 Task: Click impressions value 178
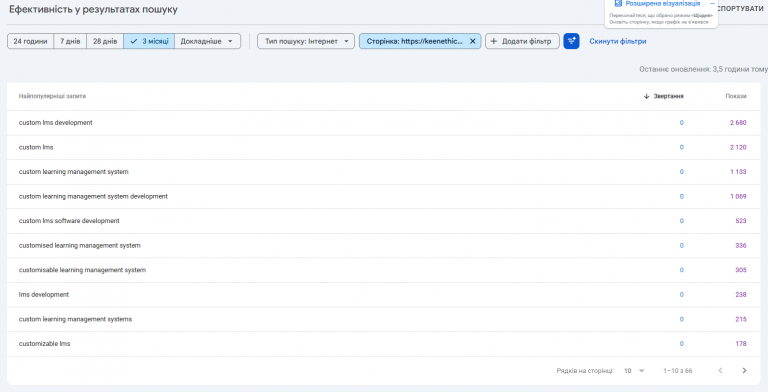(x=741, y=343)
